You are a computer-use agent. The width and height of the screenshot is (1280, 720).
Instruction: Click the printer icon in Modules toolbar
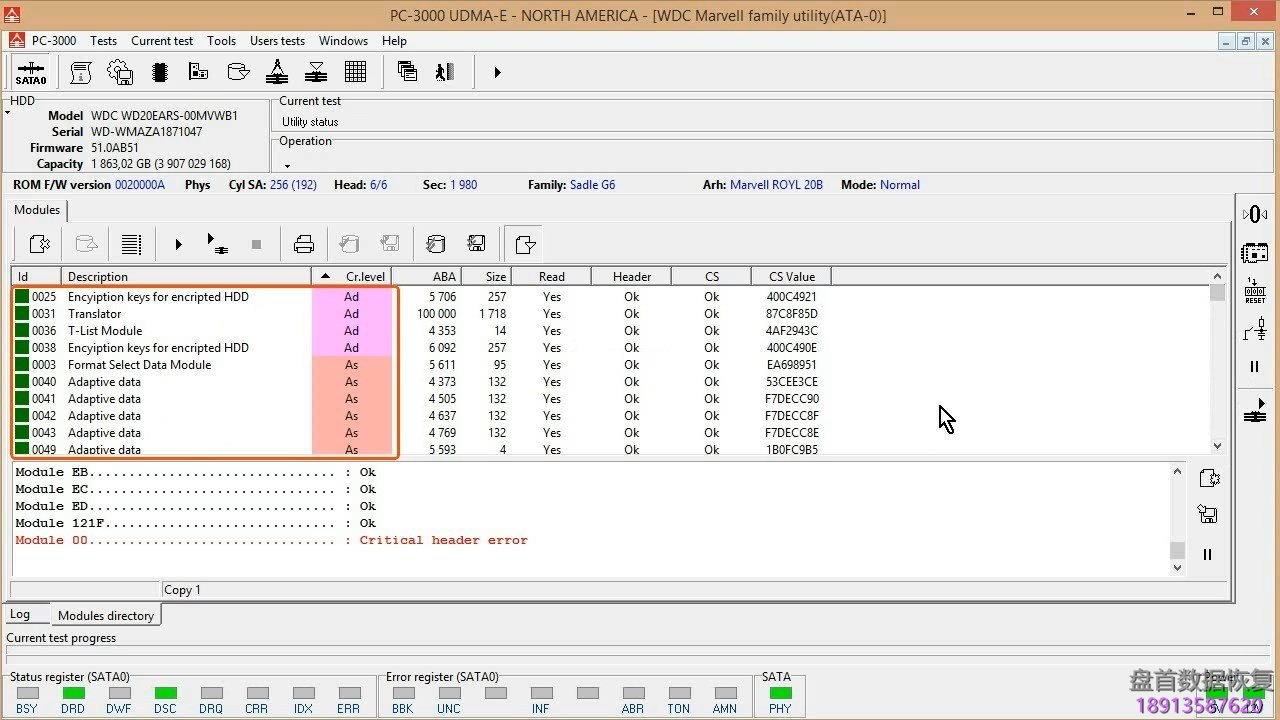304,244
